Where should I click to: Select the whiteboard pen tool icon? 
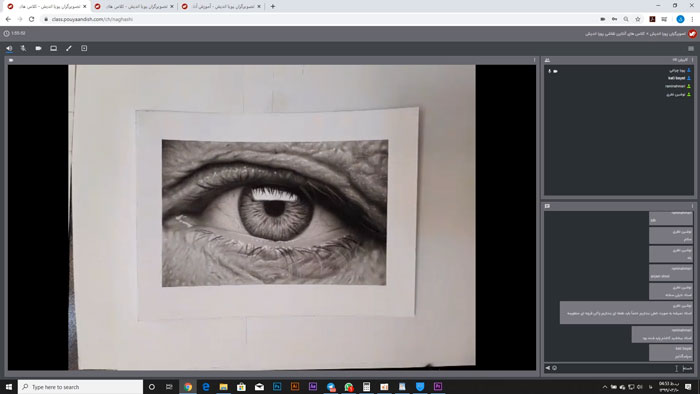[69, 48]
